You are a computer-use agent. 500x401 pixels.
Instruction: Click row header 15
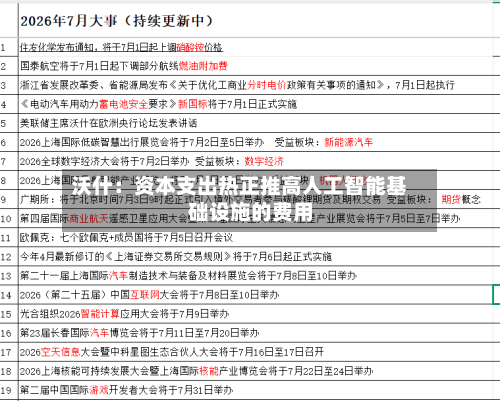[x=9, y=314]
